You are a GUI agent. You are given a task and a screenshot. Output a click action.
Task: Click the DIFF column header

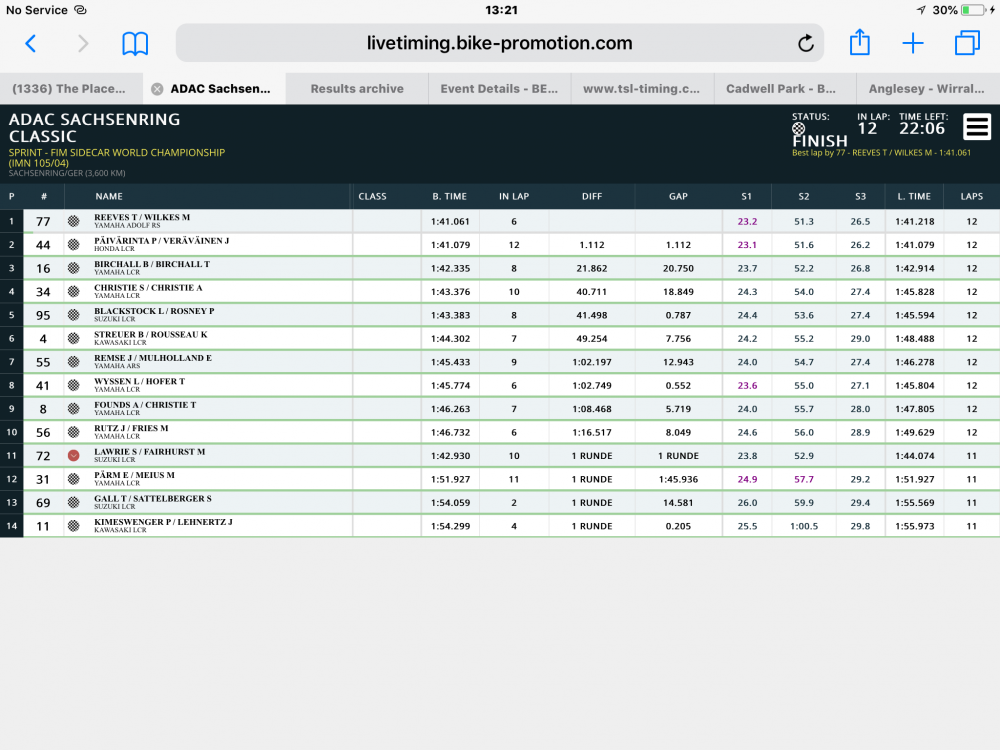click(592, 196)
